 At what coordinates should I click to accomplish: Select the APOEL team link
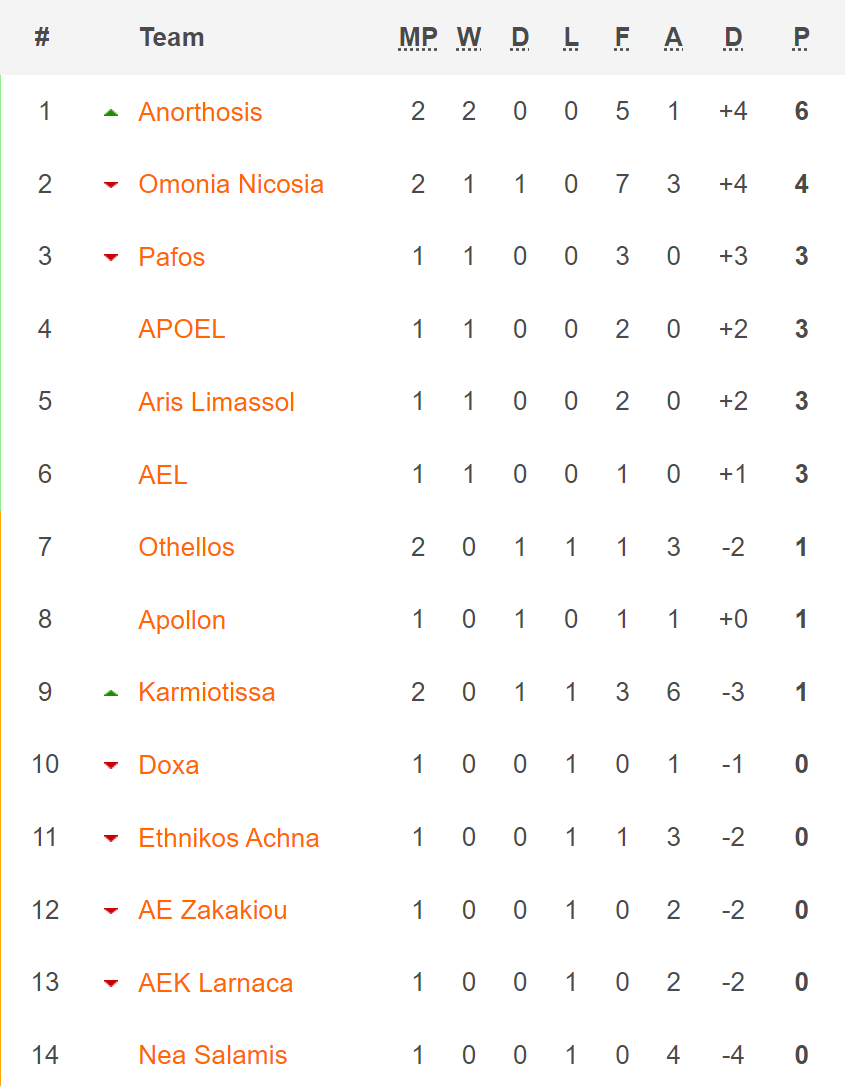click(x=182, y=329)
